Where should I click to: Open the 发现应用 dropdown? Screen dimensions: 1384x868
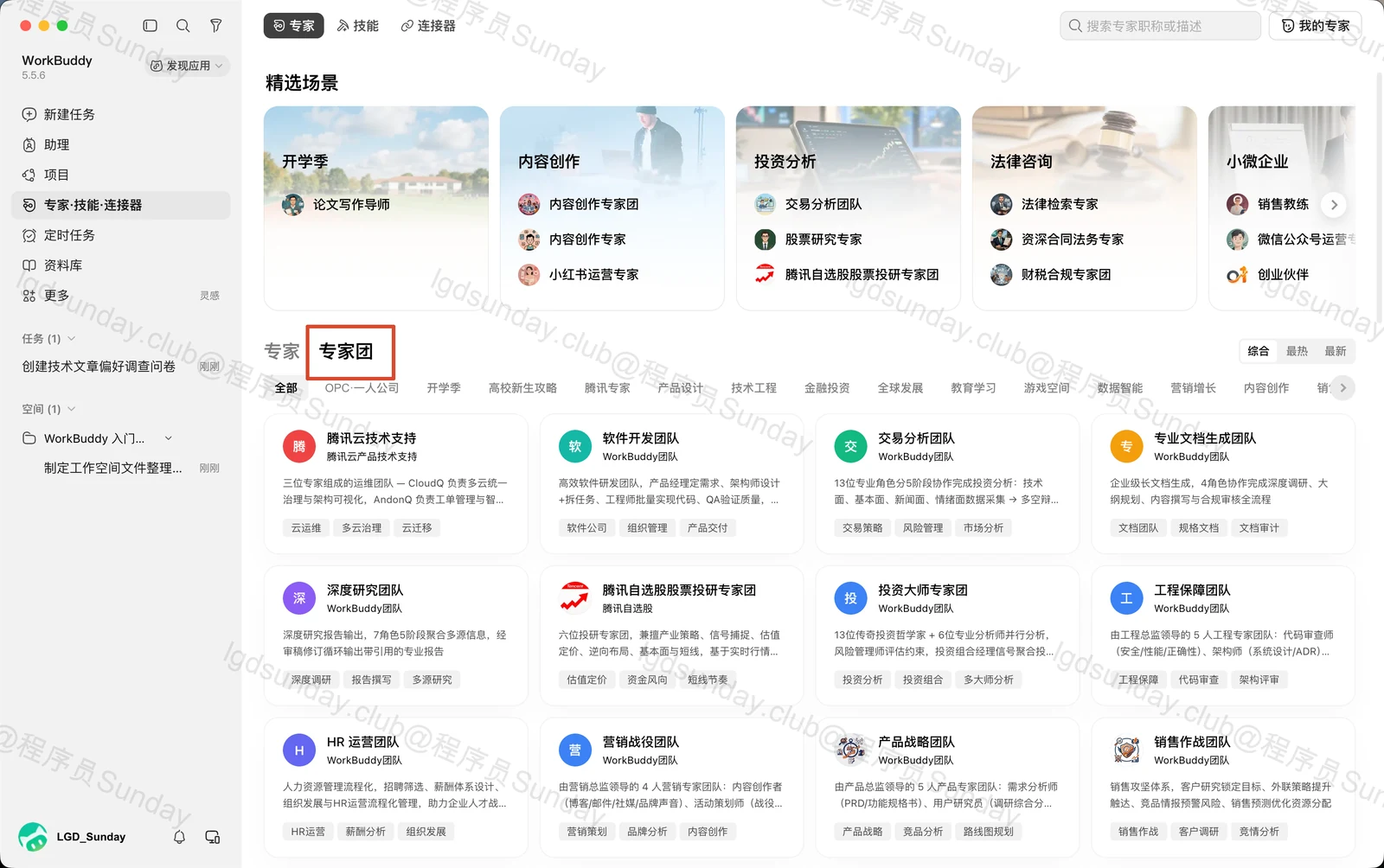(x=187, y=66)
